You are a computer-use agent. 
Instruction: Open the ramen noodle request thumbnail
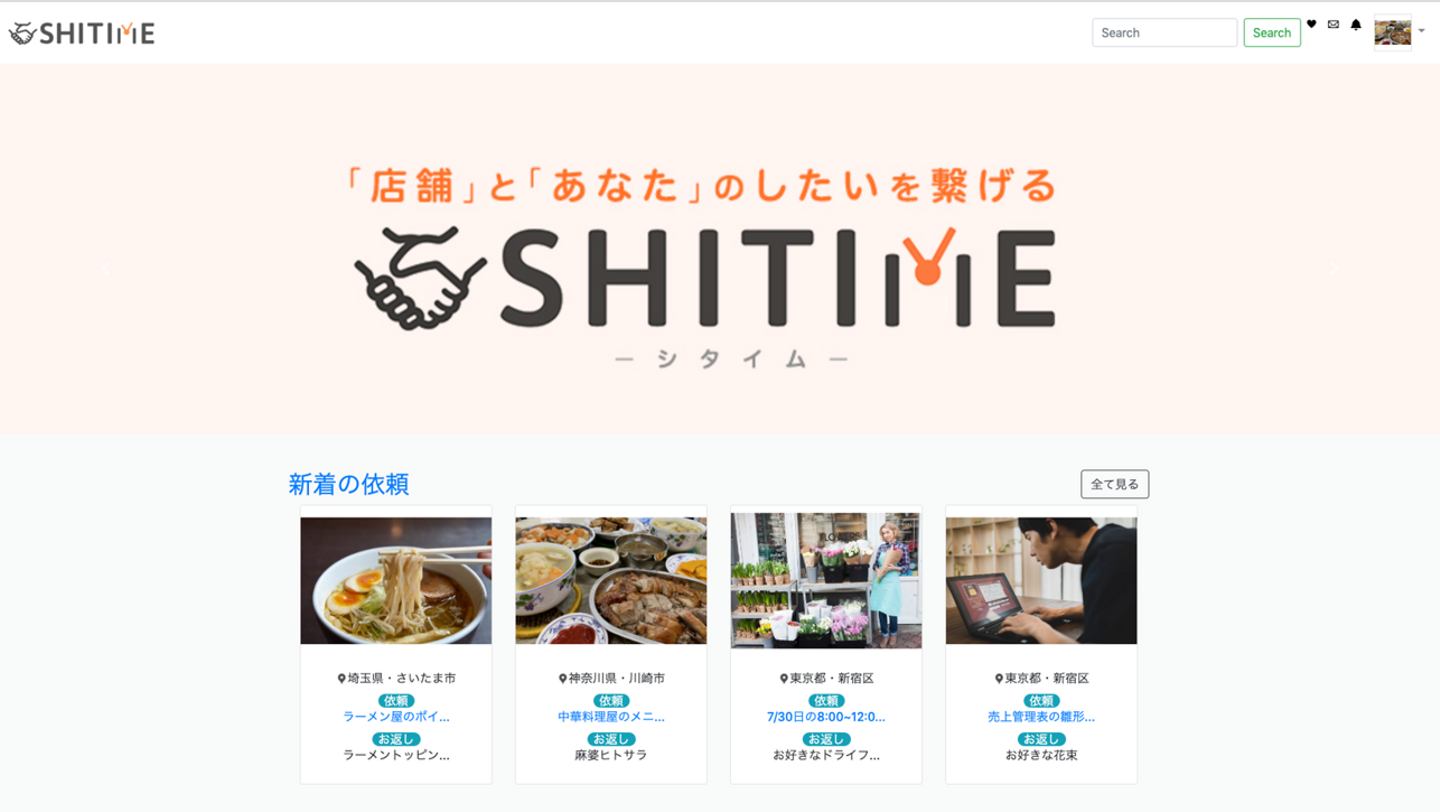click(396, 580)
